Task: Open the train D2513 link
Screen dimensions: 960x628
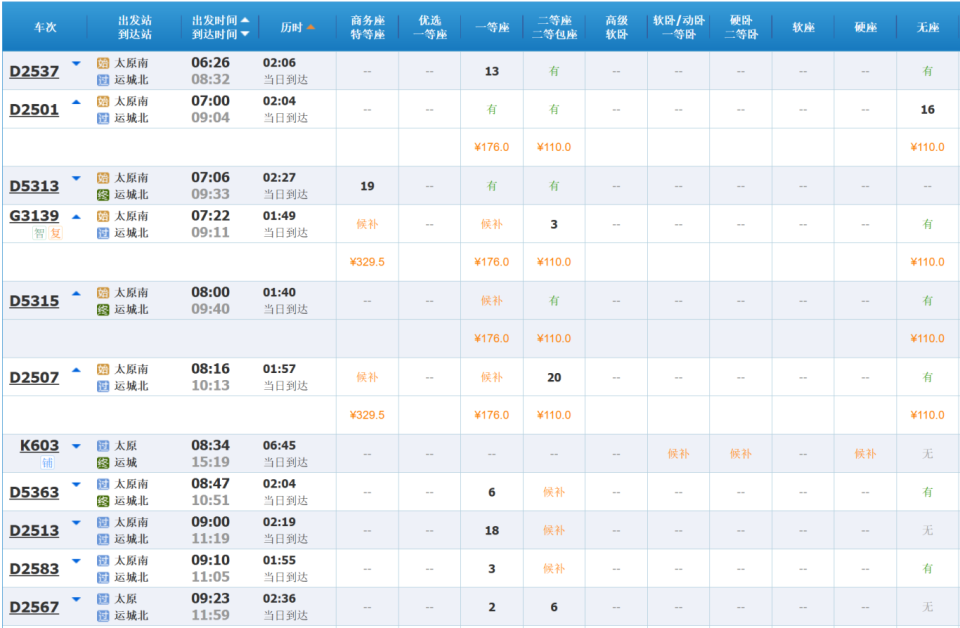Action: pyautogui.click(x=34, y=531)
